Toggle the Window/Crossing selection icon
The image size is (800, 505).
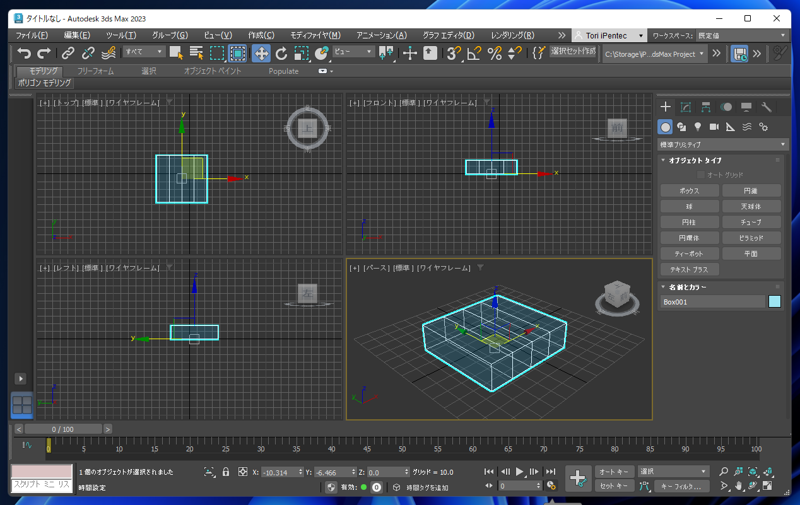tap(238, 53)
